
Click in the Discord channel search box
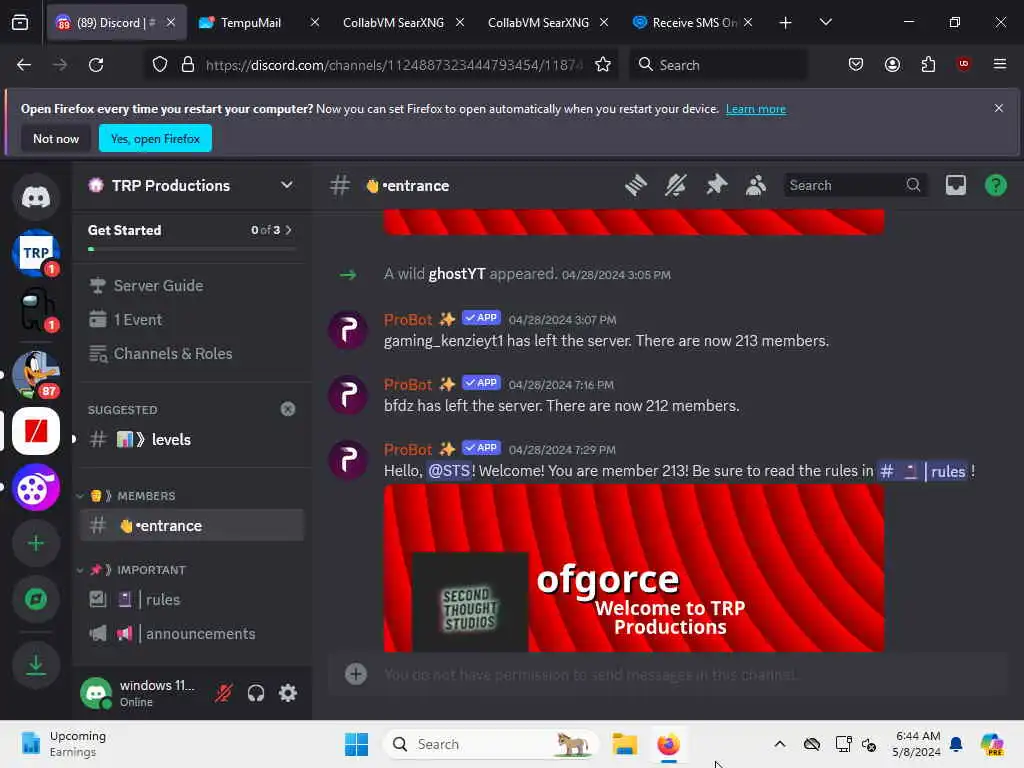tap(854, 185)
